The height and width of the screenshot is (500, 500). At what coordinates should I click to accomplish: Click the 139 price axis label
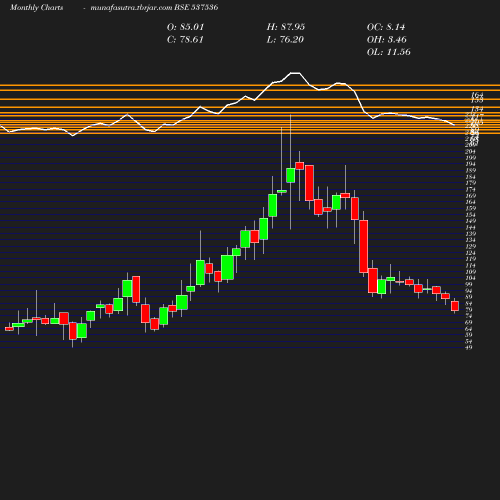point(470,234)
